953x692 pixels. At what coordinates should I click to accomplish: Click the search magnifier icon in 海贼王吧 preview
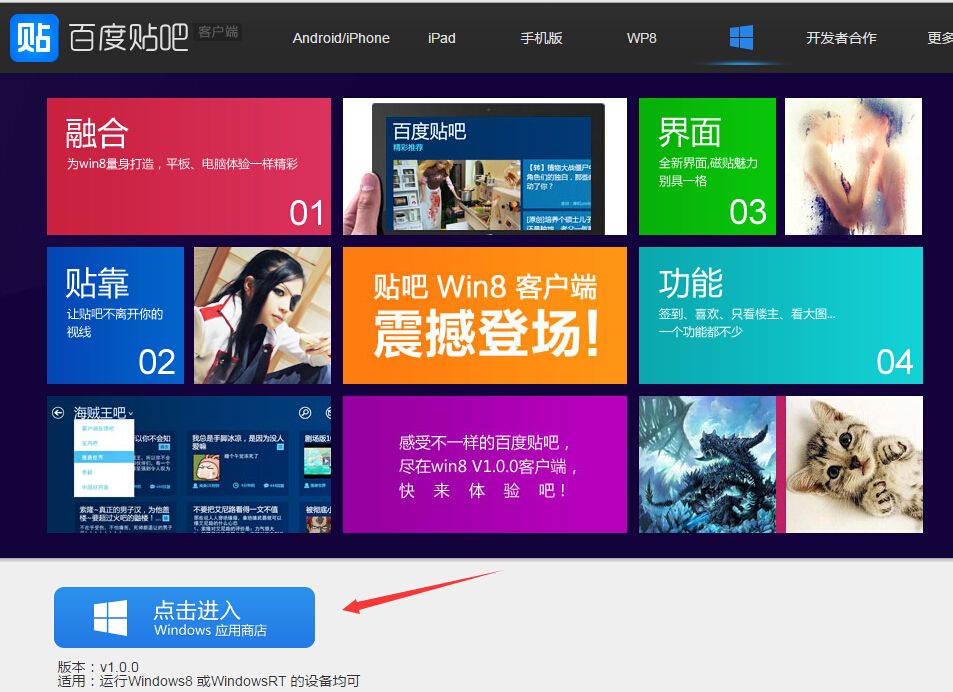[x=305, y=412]
